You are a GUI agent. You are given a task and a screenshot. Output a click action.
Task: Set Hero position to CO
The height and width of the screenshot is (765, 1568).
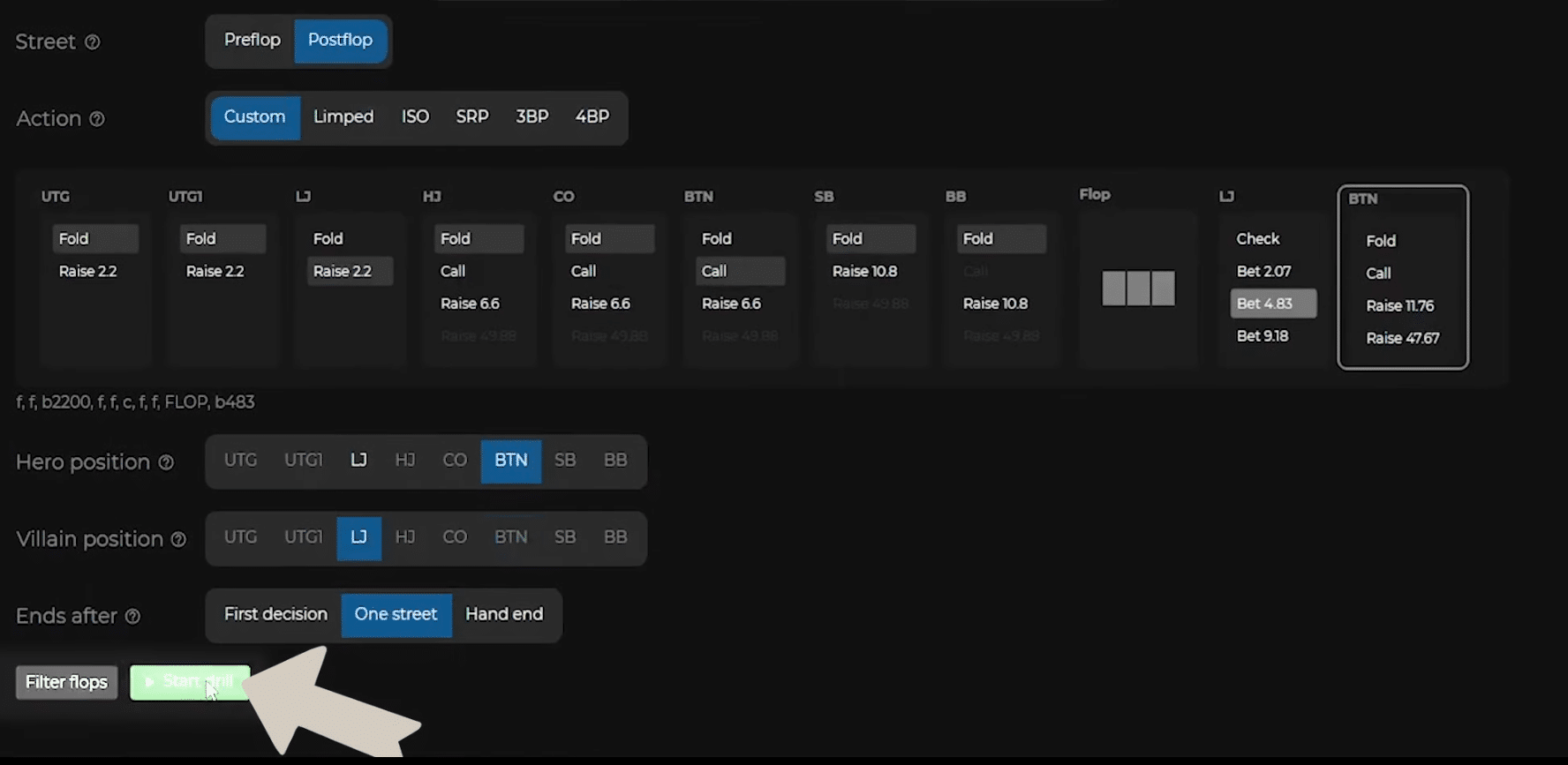[x=455, y=461]
